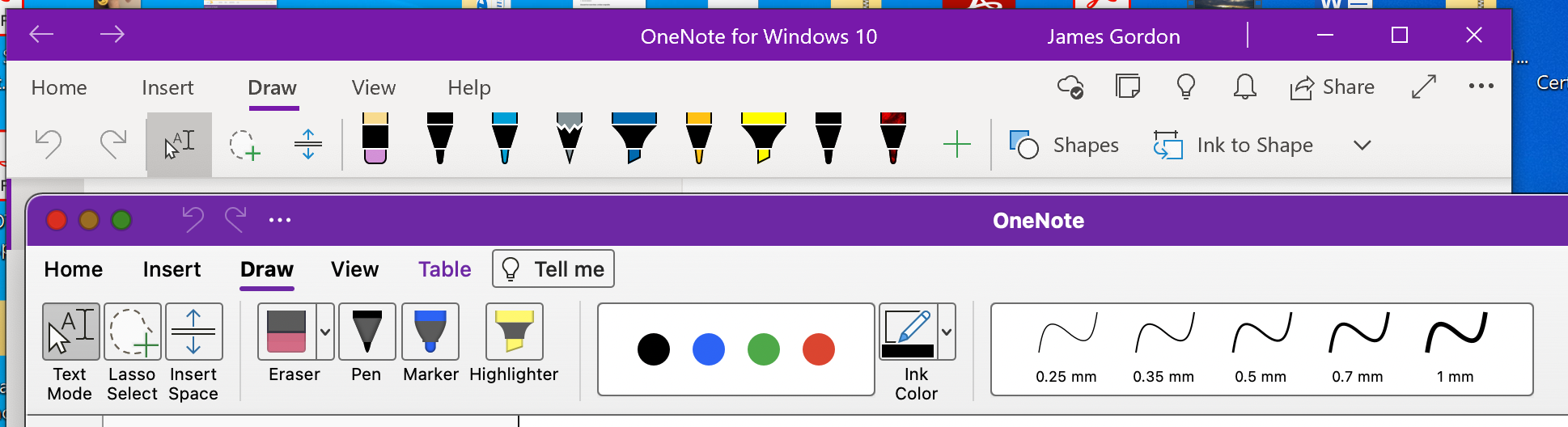Open the Eraser dropdown arrow
1568x427 pixels.
[x=325, y=332]
